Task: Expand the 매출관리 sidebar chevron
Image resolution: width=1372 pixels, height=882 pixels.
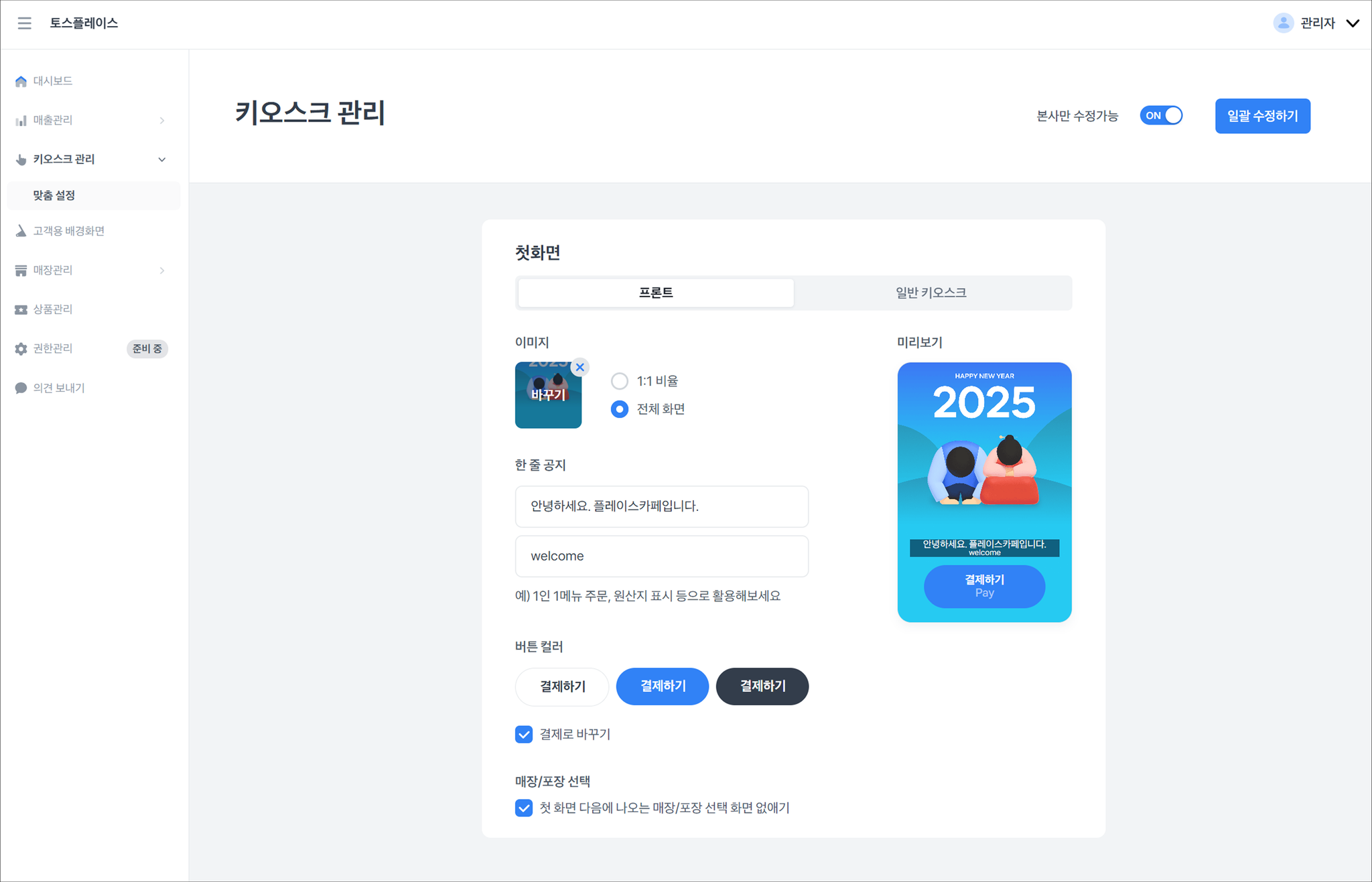Action: 162,121
